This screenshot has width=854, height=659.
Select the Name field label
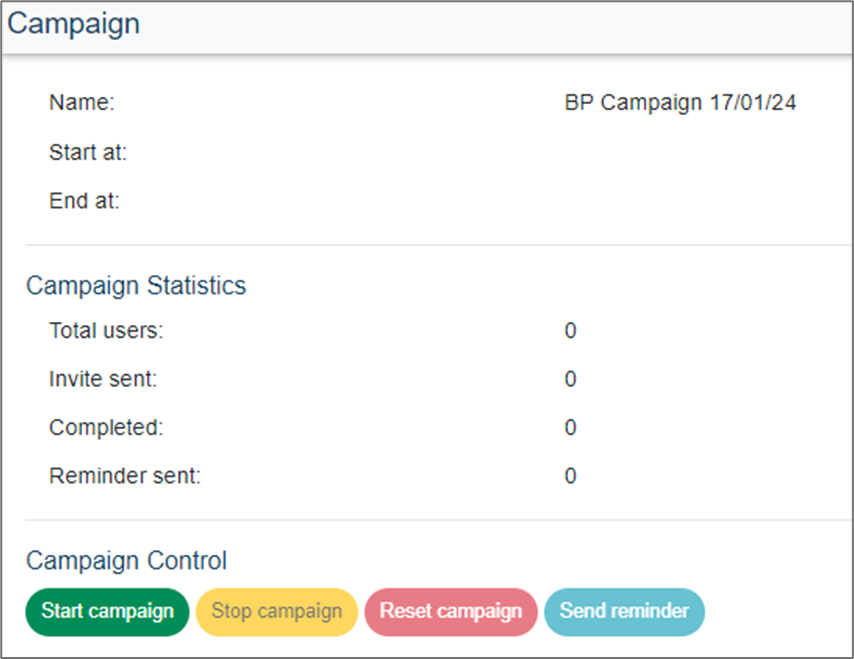[82, 102]
